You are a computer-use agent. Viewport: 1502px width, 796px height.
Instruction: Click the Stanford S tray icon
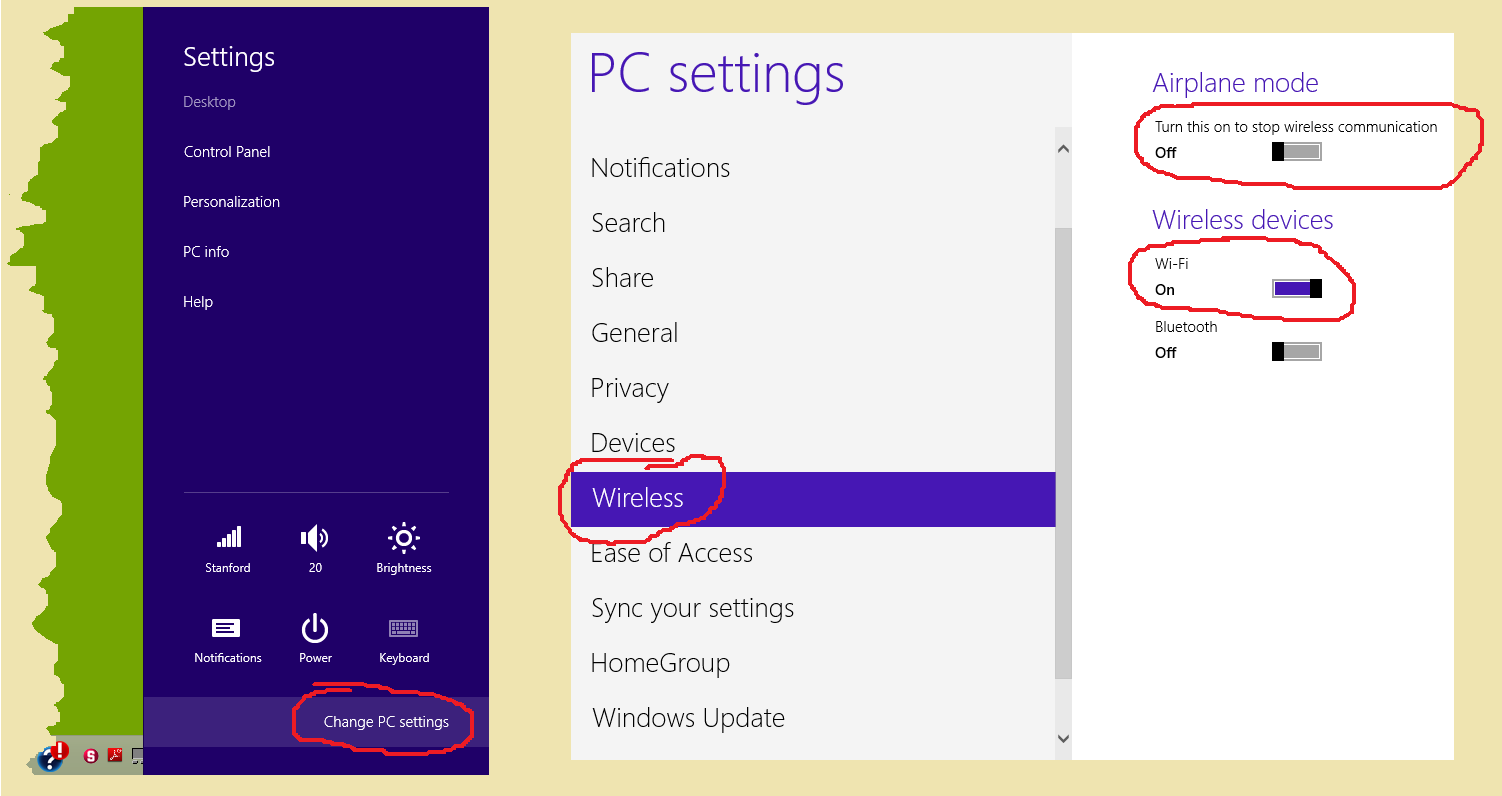(x=91, y=756)
